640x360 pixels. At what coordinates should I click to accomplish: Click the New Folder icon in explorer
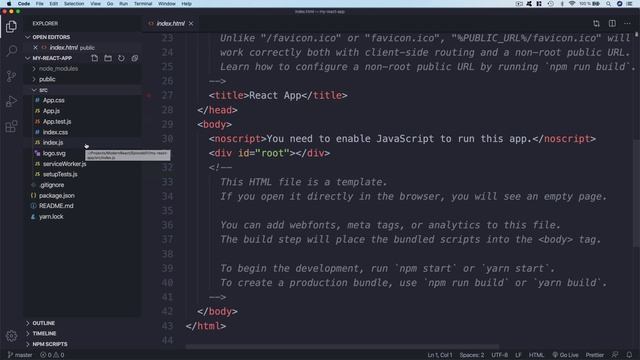(x=108, y=58)
